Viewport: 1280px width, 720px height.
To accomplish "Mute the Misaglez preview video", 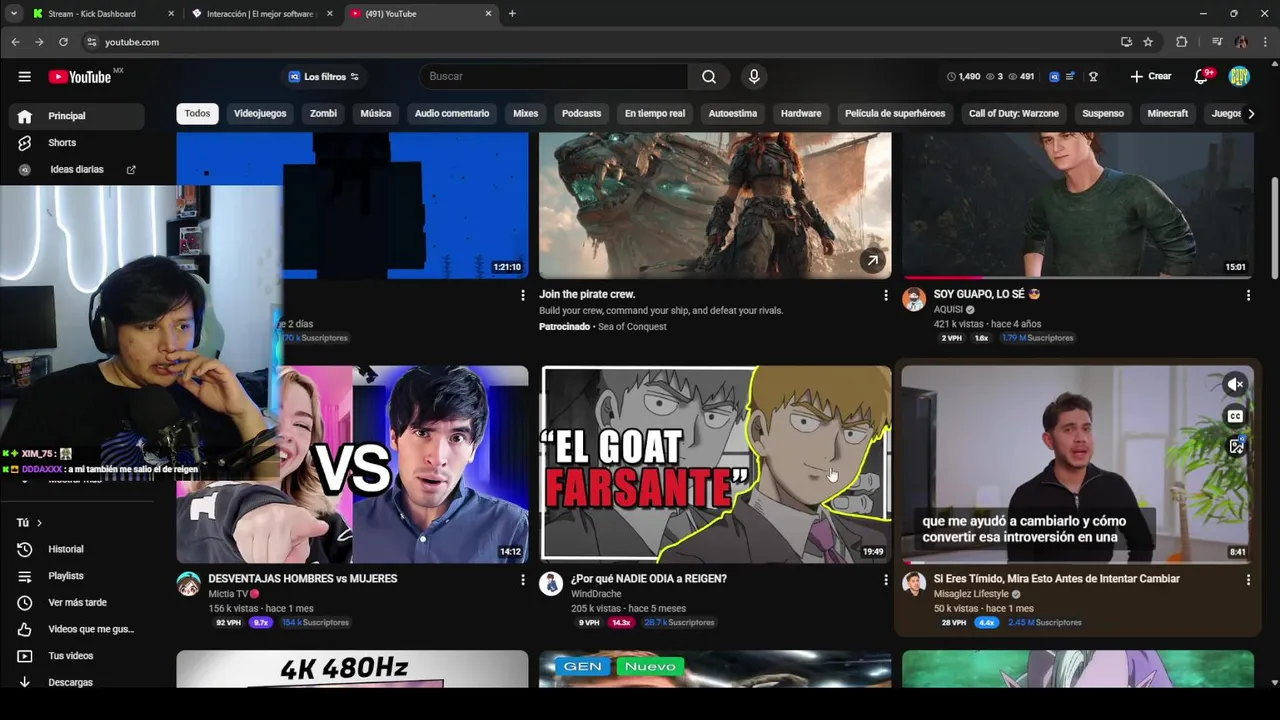I will (1236, 385).
